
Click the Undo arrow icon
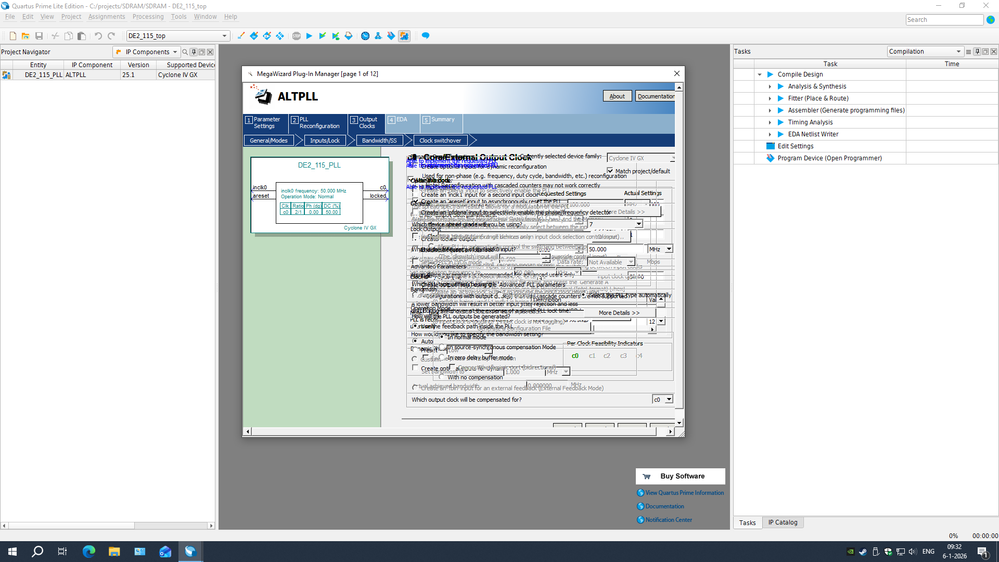(x=98, y=36)
